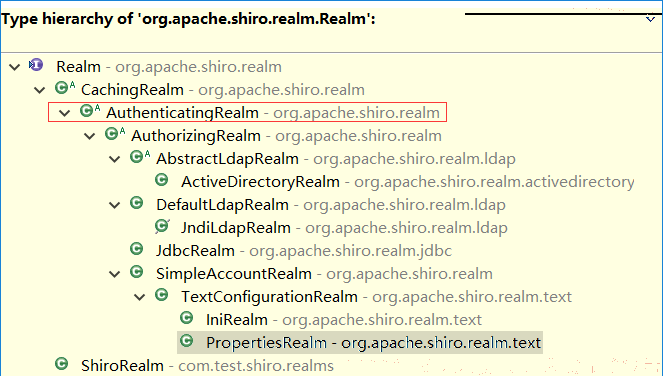Click the ShiroRealm class icon
663x376 pixels.
(62, 364)
